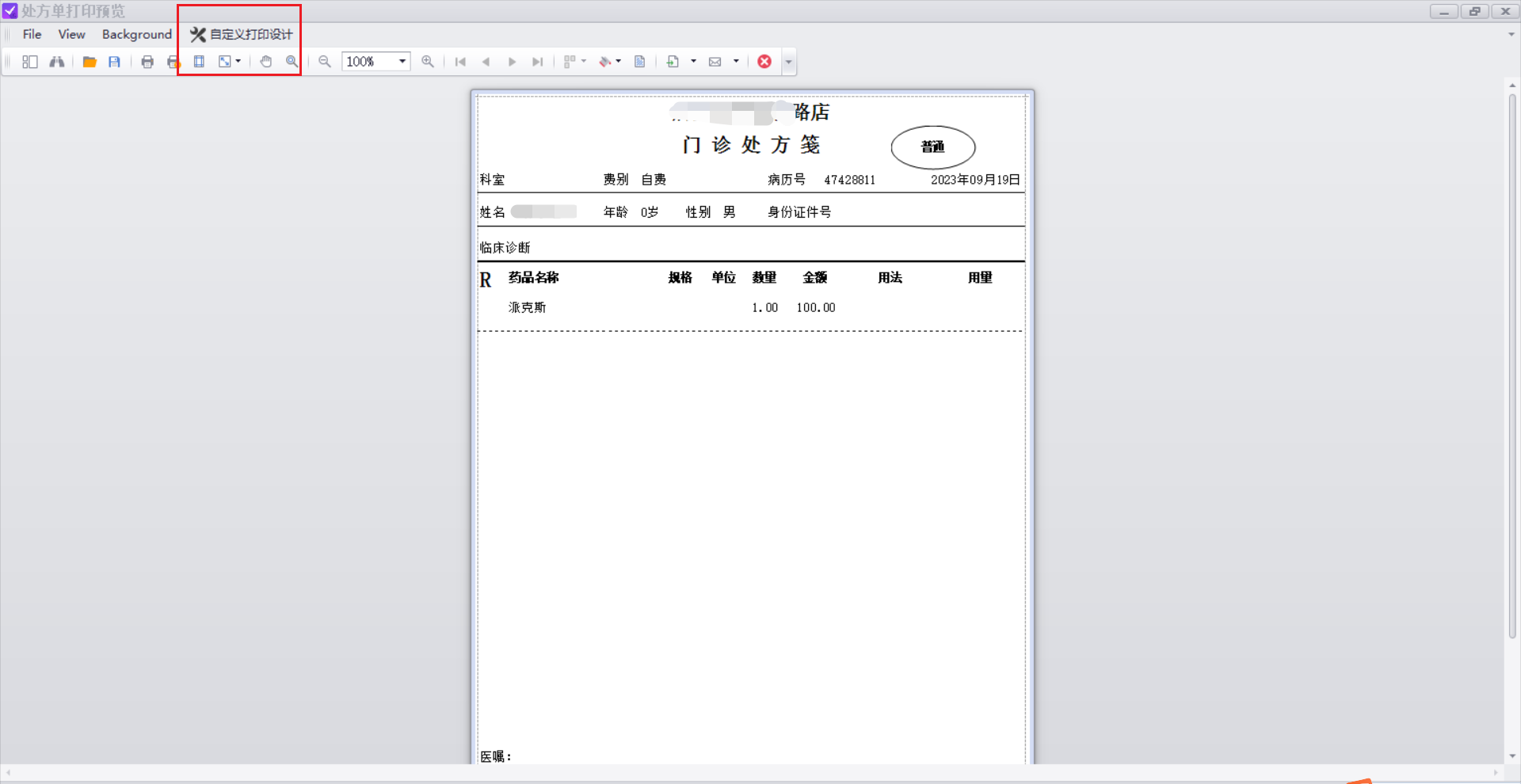Click the menu bar options arrow at right
The width and height of the screenshot is (1521, 784).
click(1511, 34)
